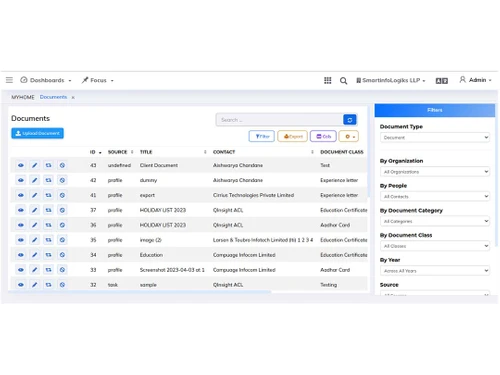The height and width of the screenshot is (375, 500).
Task: View document 33 Screenshot row
Action: click(21, 270)
